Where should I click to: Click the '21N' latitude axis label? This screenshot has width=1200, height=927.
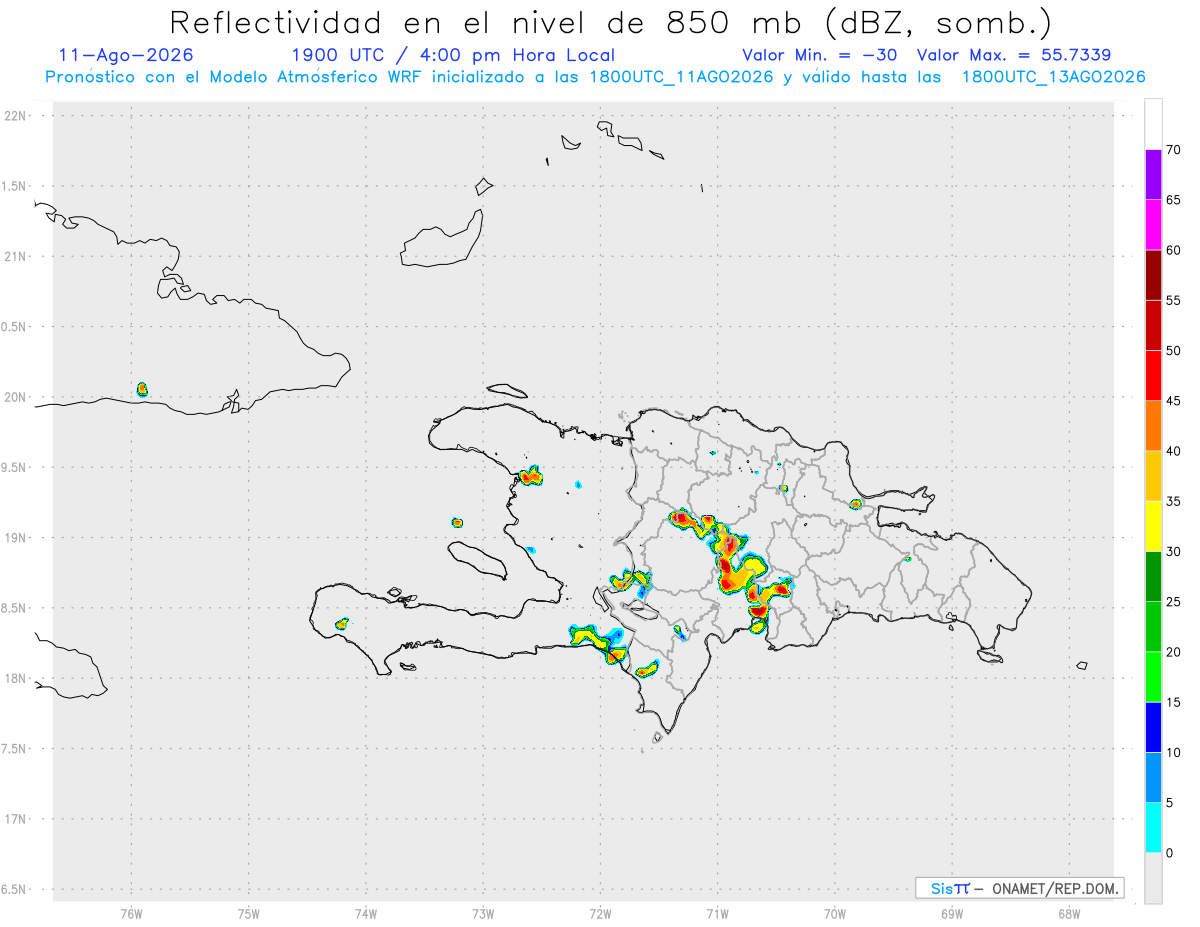pyautogui.click(x=16, y=257)
